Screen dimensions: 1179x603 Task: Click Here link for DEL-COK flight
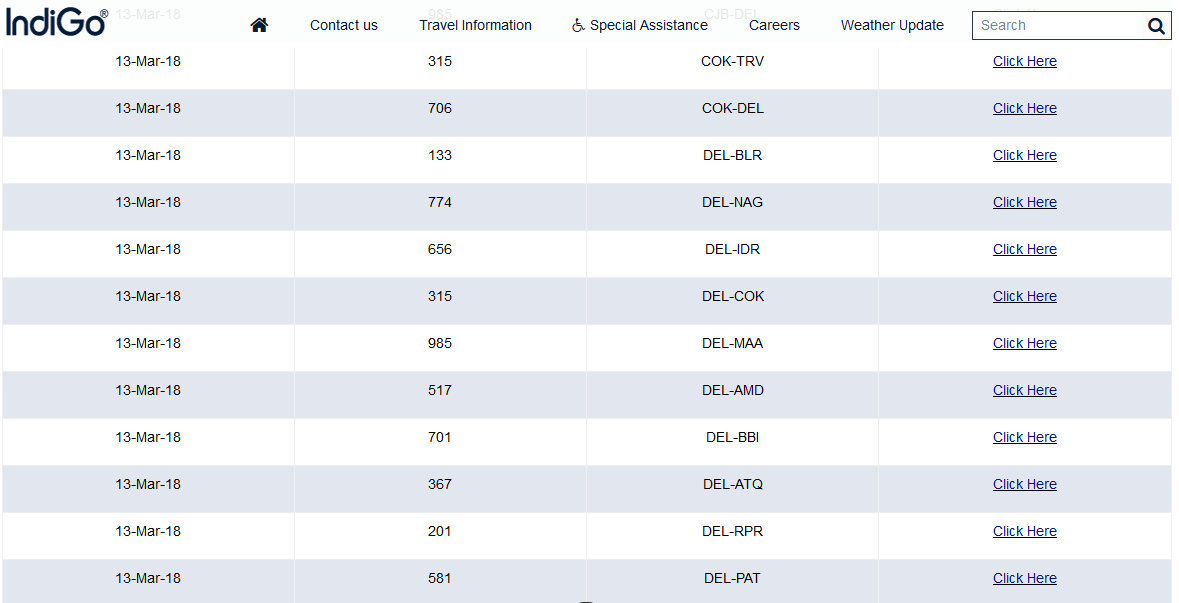1024,296
